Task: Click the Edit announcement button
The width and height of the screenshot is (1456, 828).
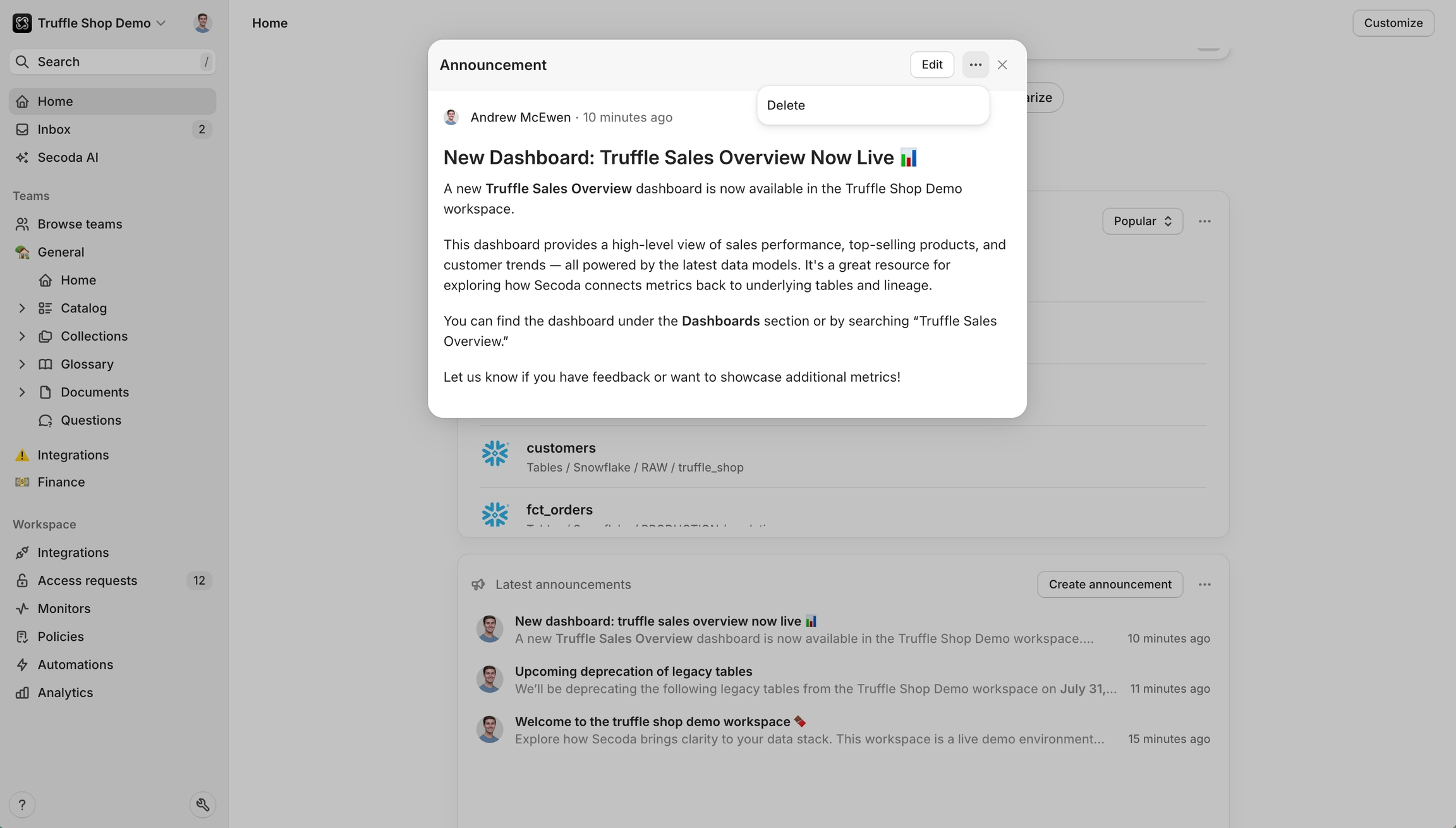Action: (931, 64)
